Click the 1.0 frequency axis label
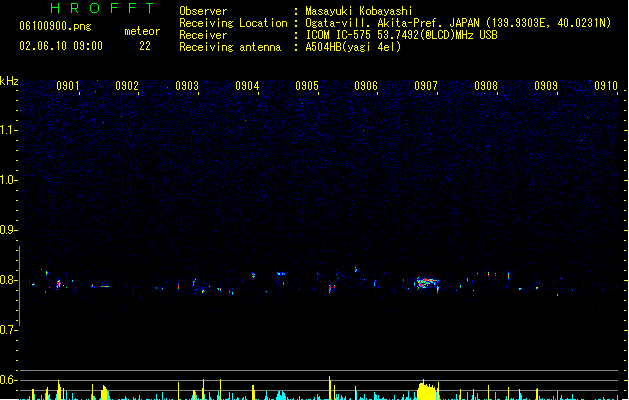Screen dimensions: 629x400 coord(8,180)
